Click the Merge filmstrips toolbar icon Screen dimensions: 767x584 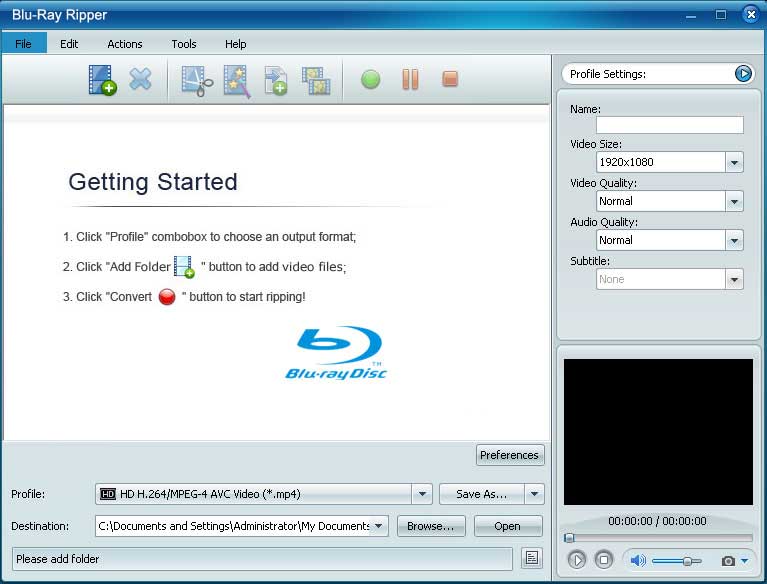click(x=316, y=81)
